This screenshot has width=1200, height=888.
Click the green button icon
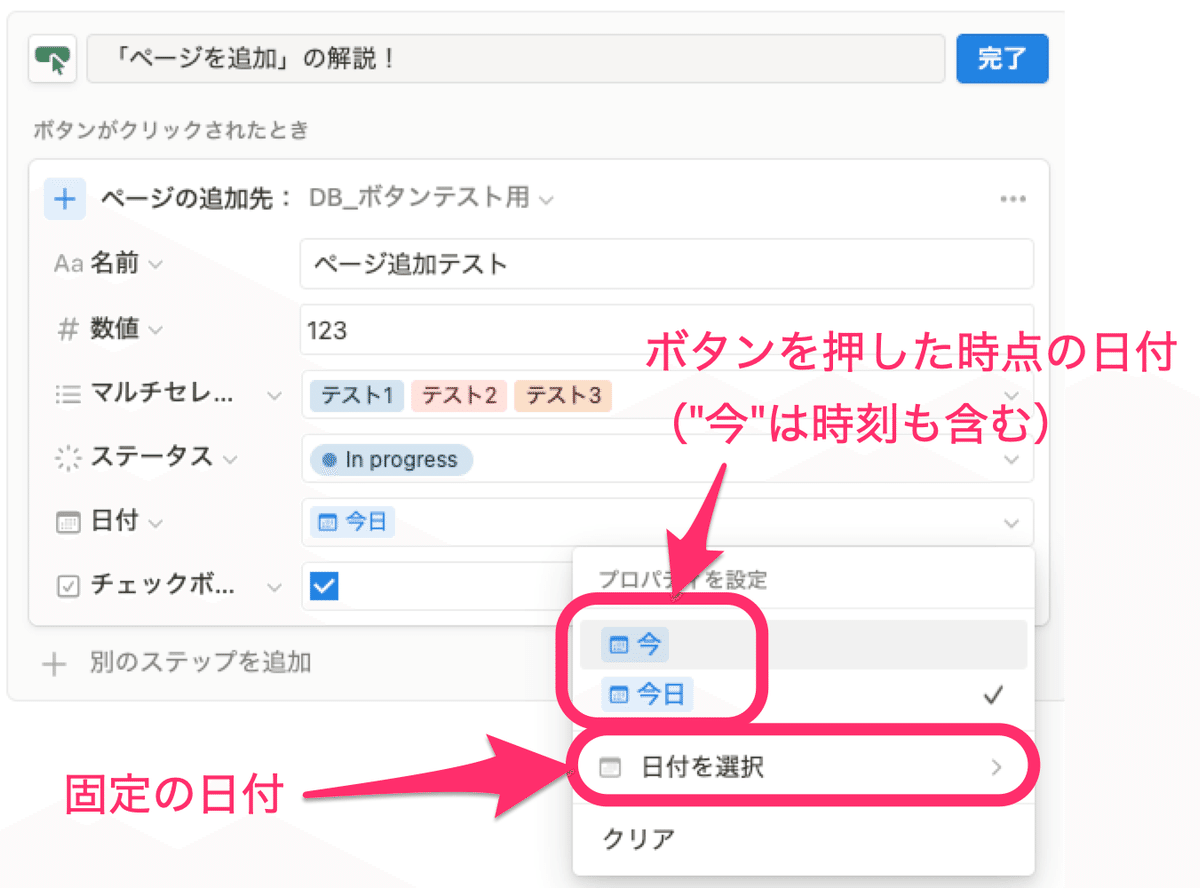pyautogui.click(x=55, y=59)
